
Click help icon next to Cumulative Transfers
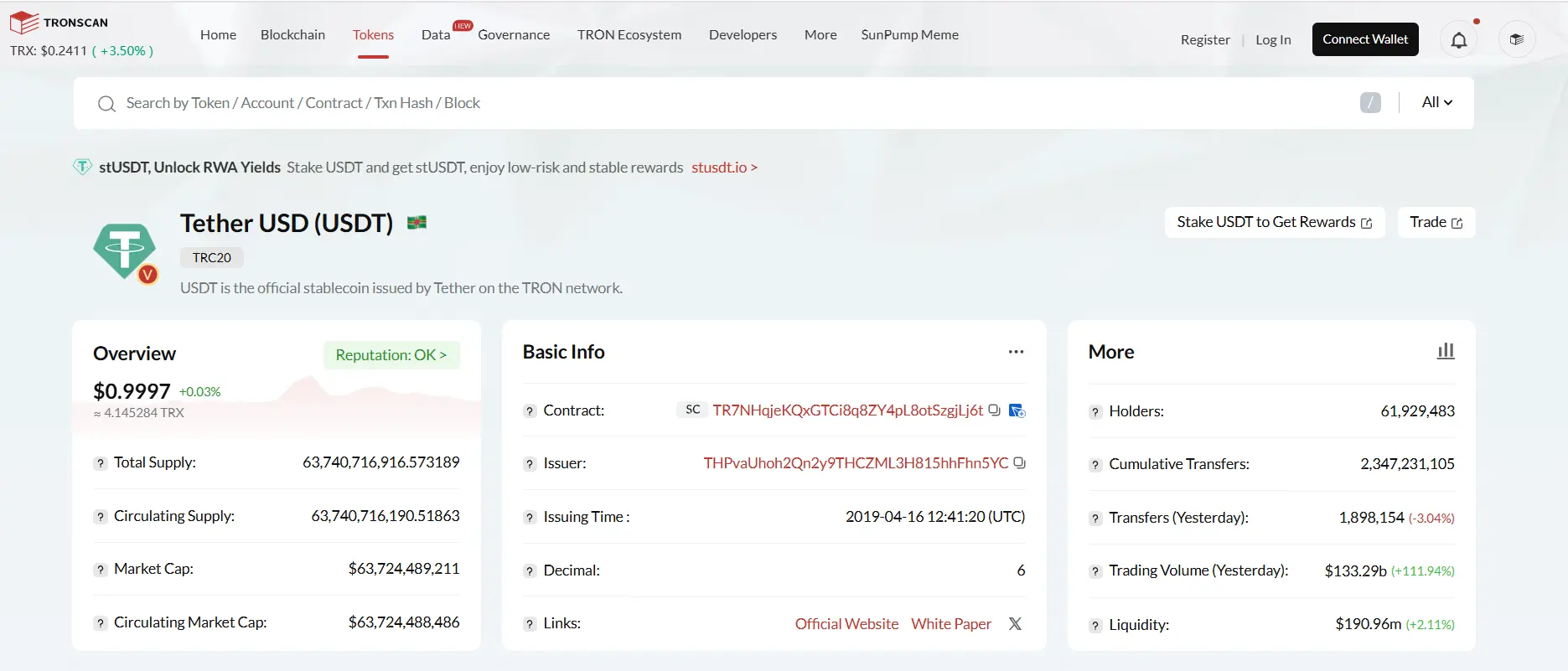point(1095,465)
